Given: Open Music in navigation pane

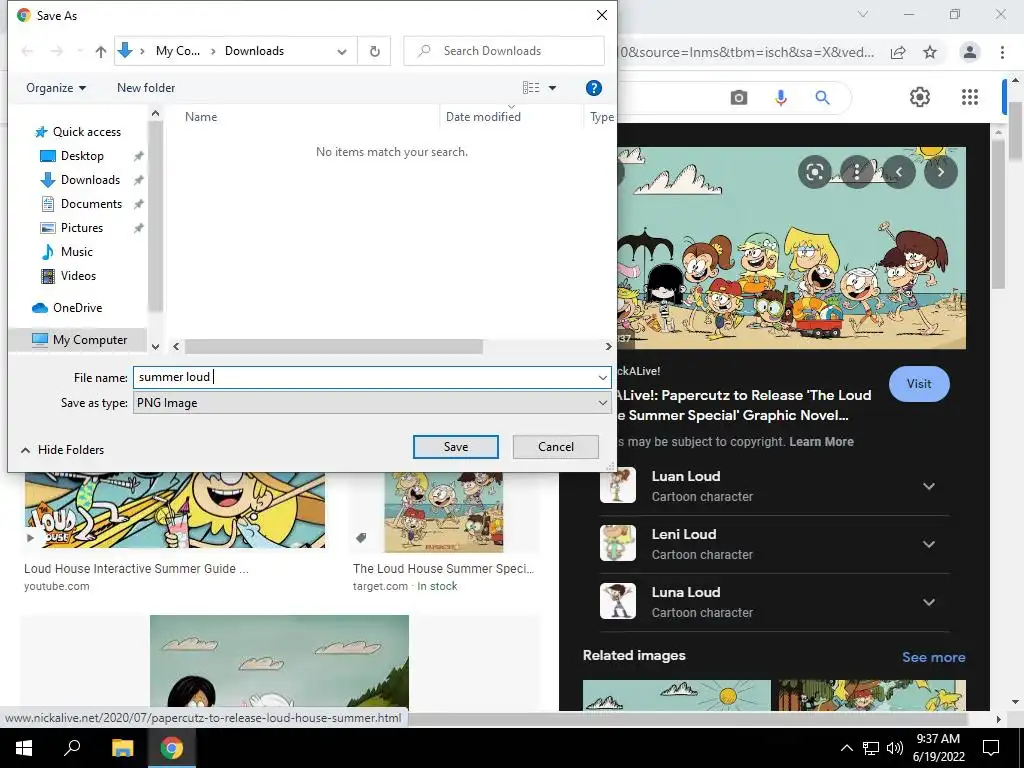Looking at the screenshot, I should coord(76,251).
